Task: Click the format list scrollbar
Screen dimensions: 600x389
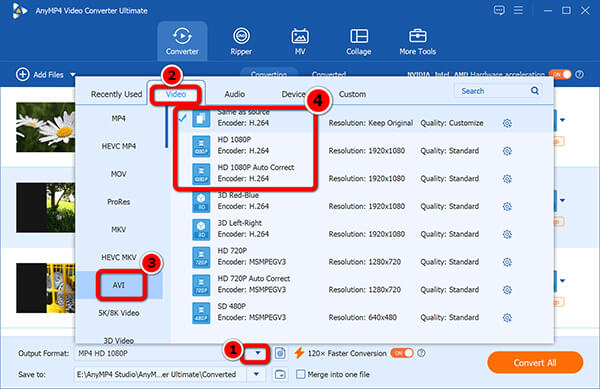Action: (166, 127)
